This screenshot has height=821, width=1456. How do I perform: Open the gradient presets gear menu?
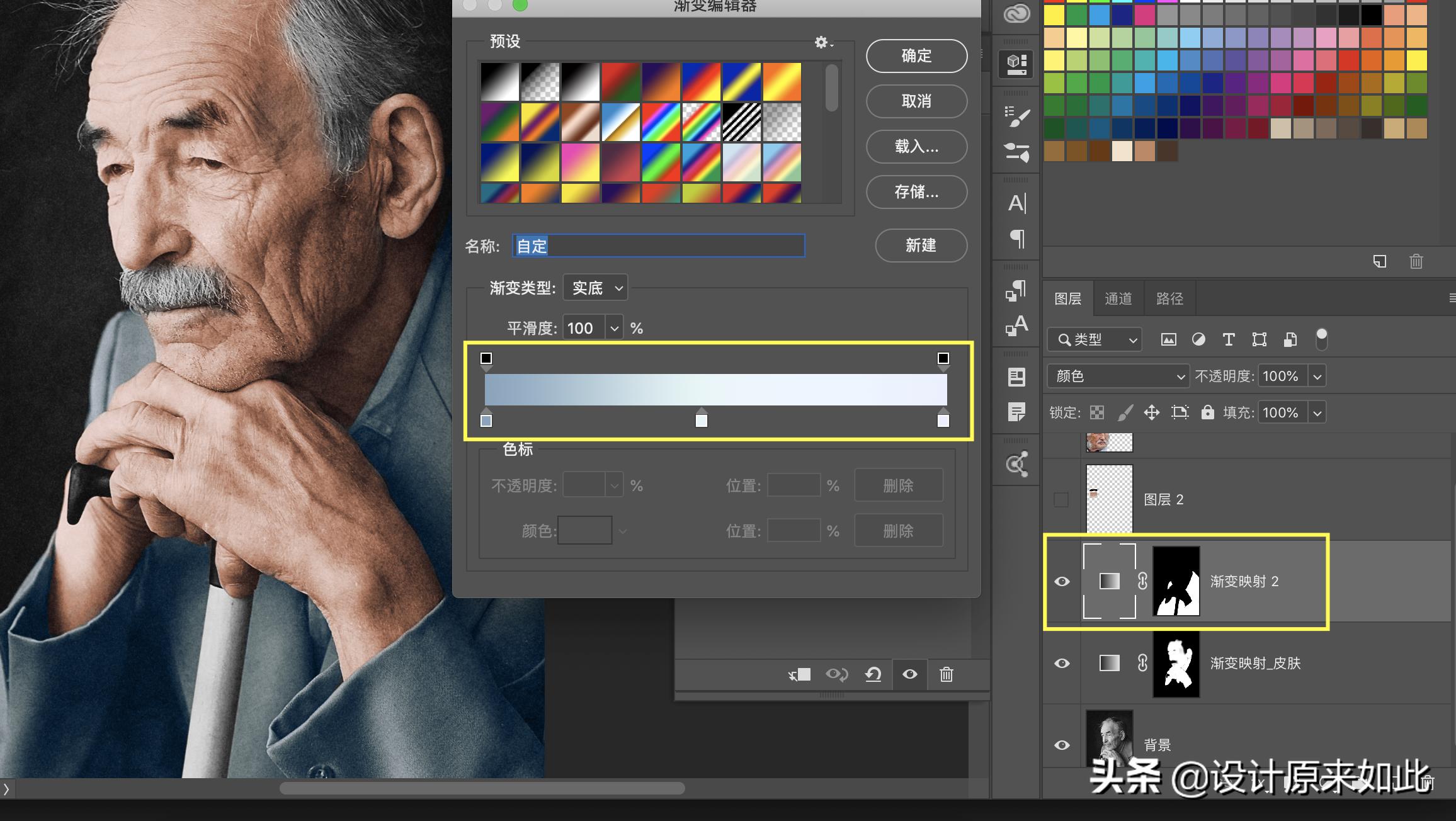822,42
